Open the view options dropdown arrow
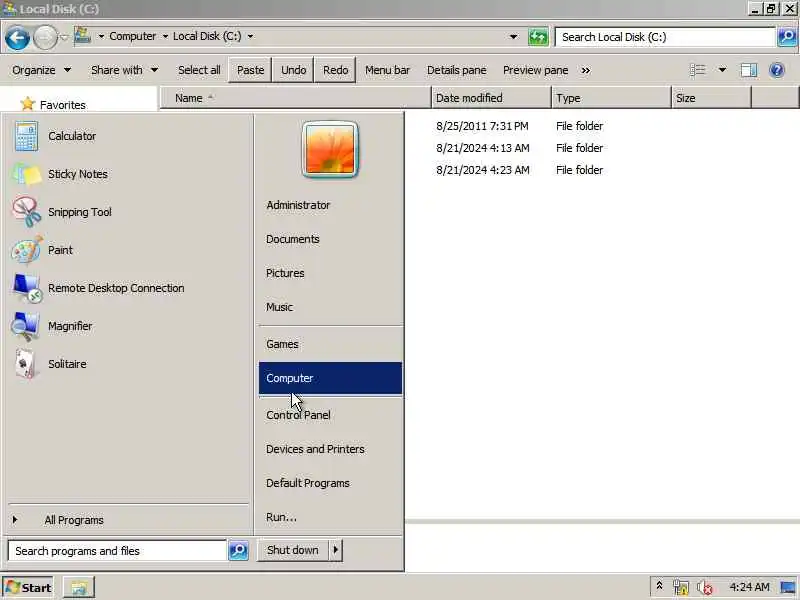The width and height of the screenshot is (800, 600). click(x=722, y=70)
